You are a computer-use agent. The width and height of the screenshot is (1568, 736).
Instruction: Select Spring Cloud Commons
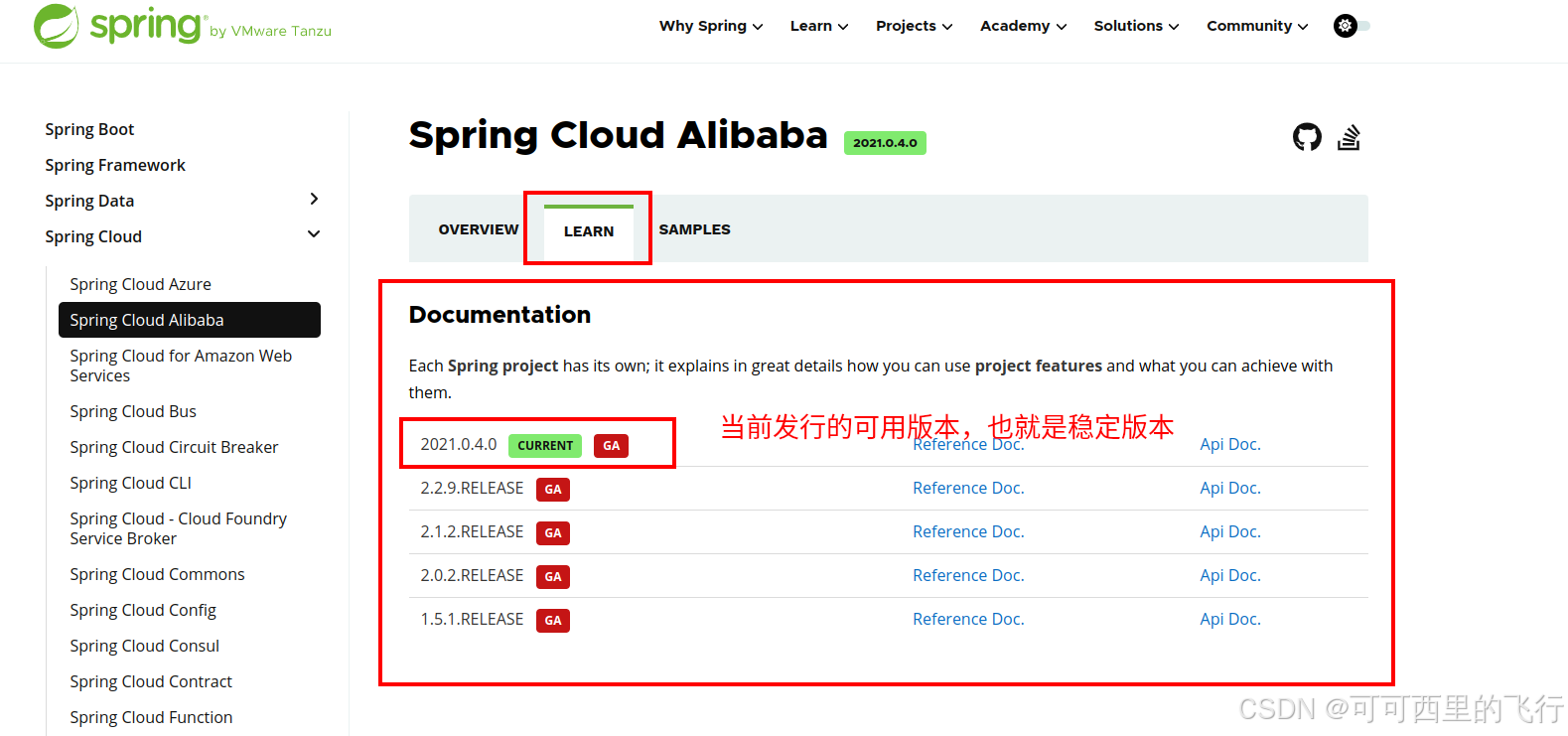(x=157, y=574)
